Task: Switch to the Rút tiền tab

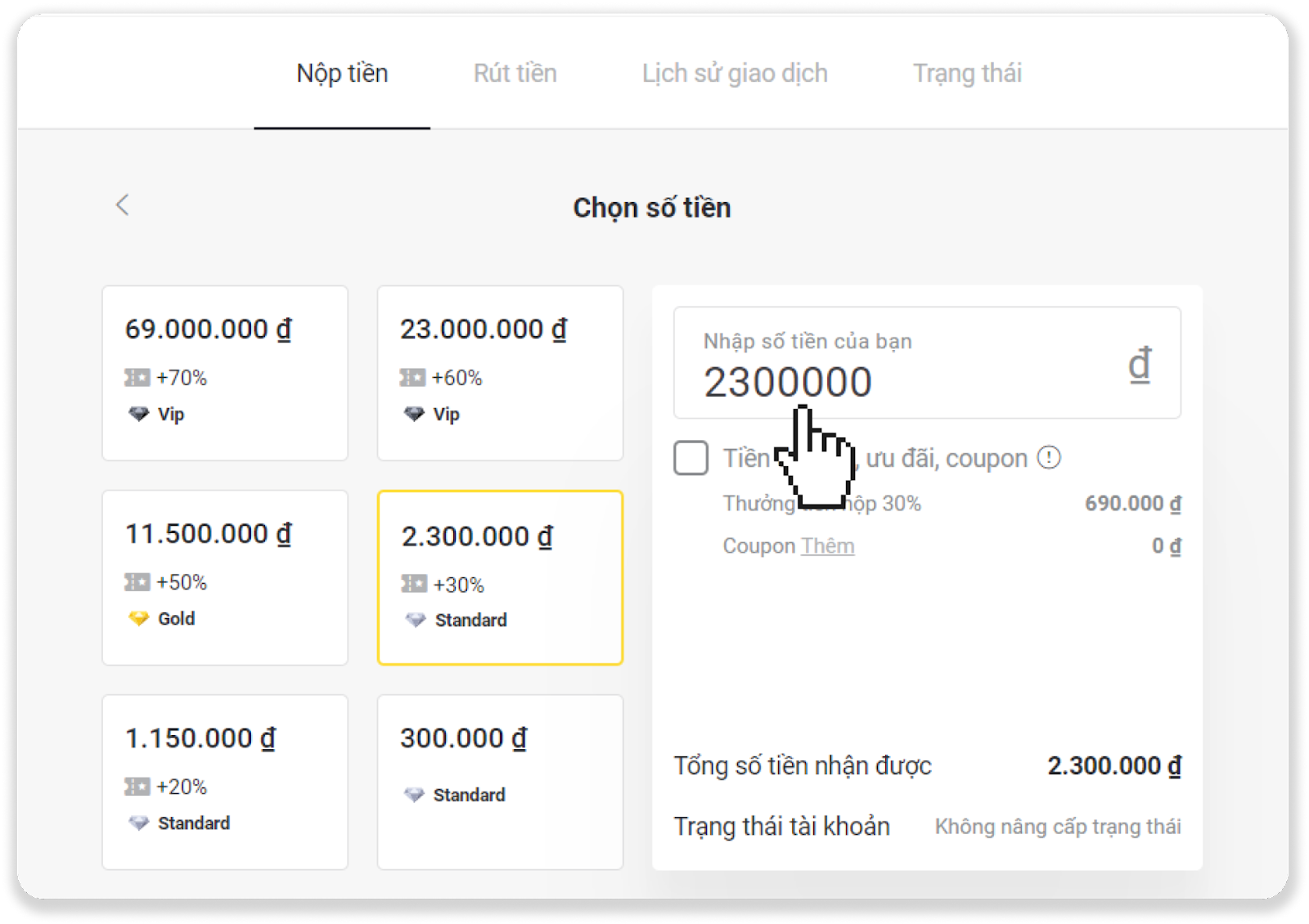Action: pos(515,74)
